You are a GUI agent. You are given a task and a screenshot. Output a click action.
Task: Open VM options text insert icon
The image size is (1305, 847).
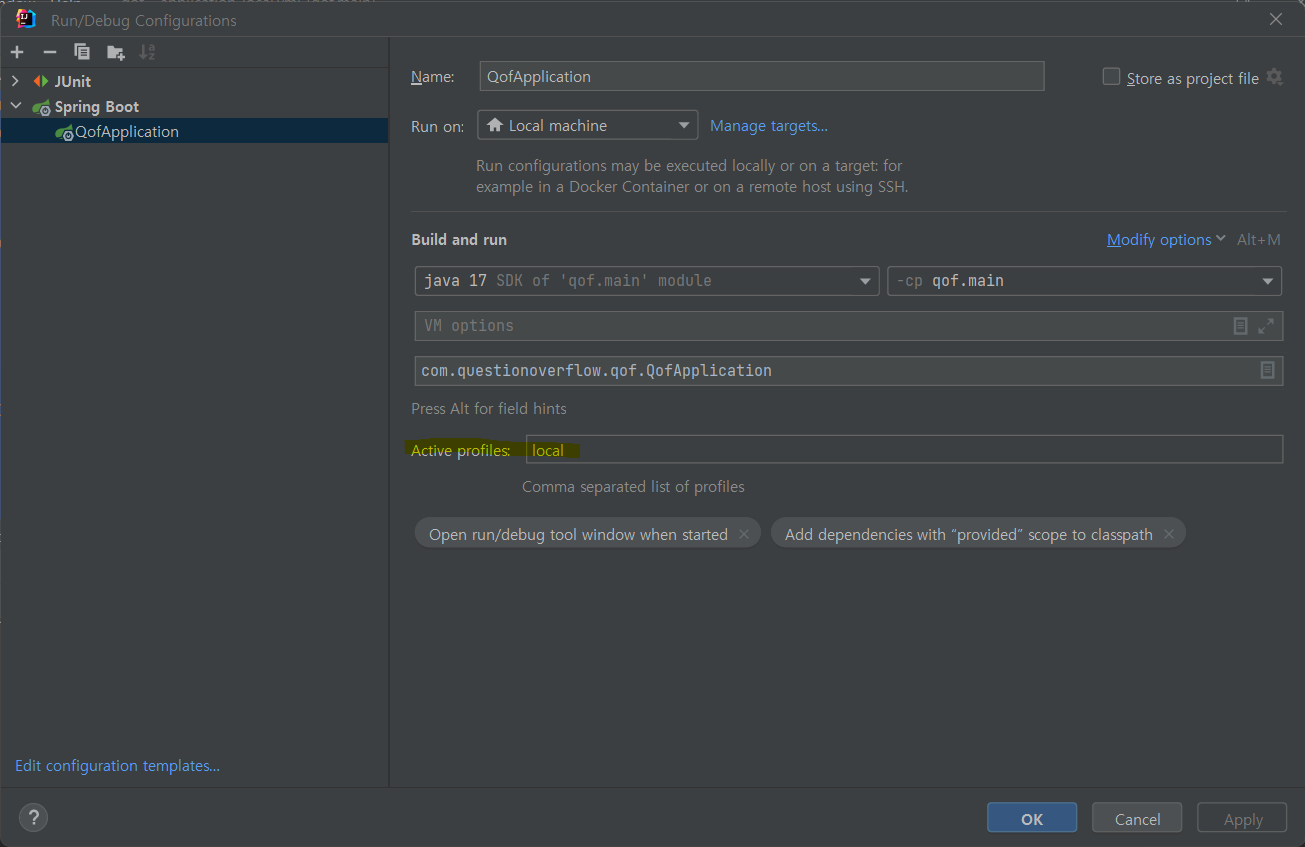[x=1240, y=326]
